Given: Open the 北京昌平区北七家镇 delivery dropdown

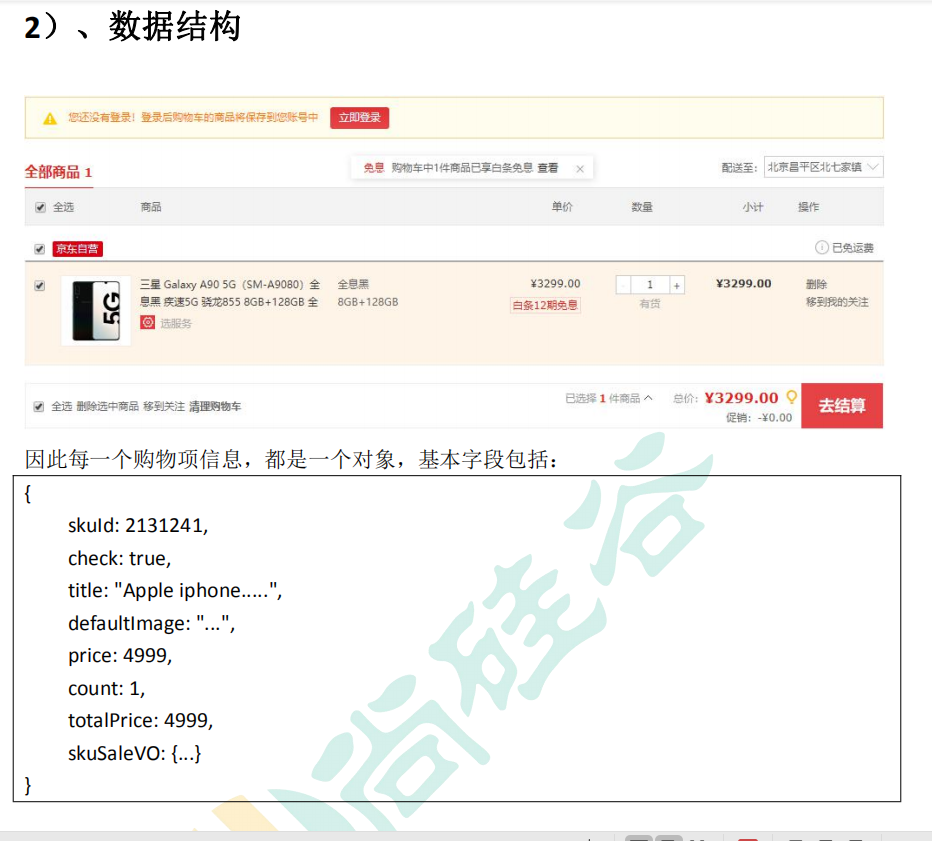Looking at the screenshot, I should (x=823, y=167).
